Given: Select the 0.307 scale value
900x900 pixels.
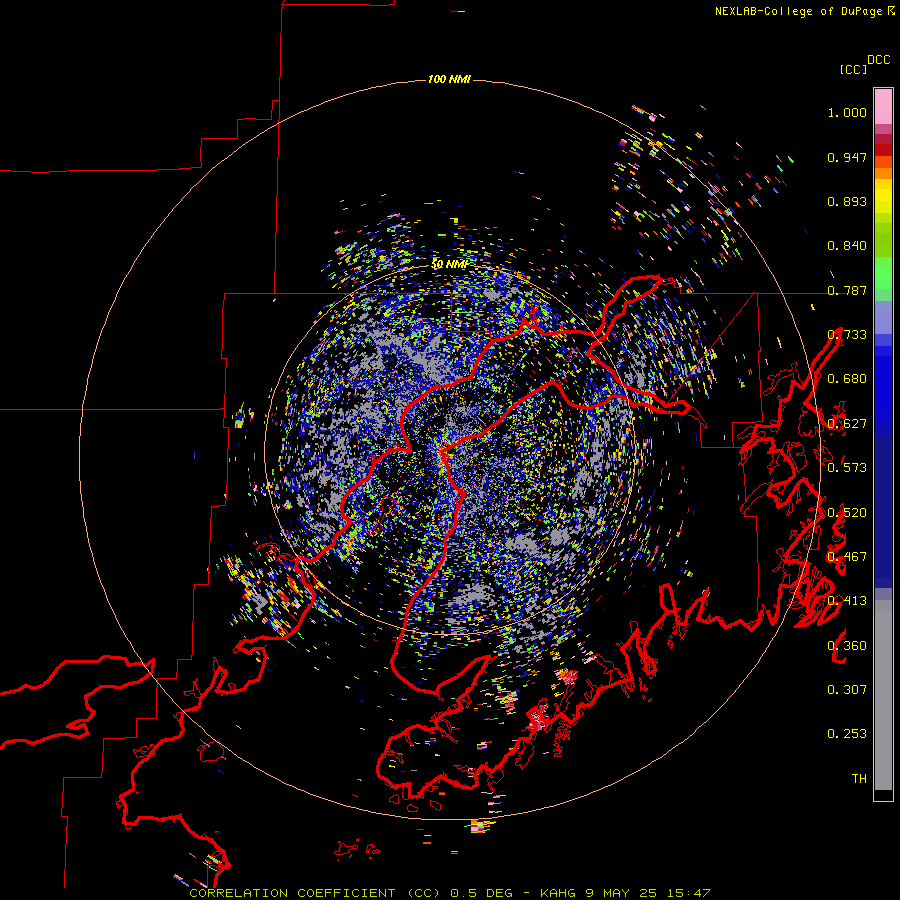Looking at the screenshot, I should [x=847, y=690].
